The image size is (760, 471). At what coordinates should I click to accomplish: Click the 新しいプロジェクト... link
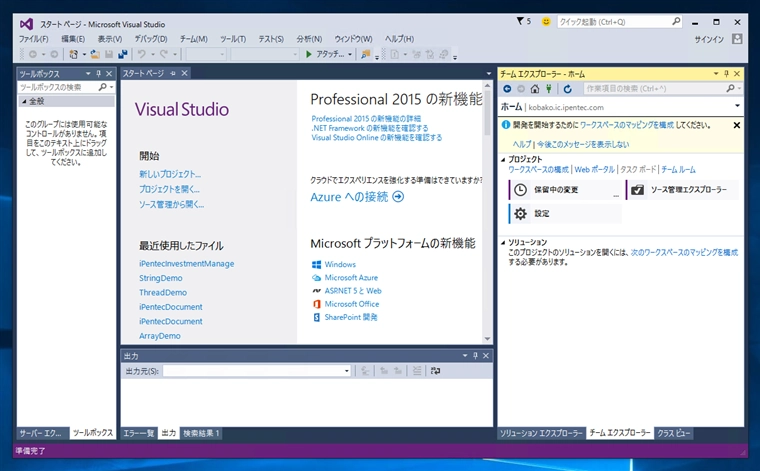(x=170, y=174)
